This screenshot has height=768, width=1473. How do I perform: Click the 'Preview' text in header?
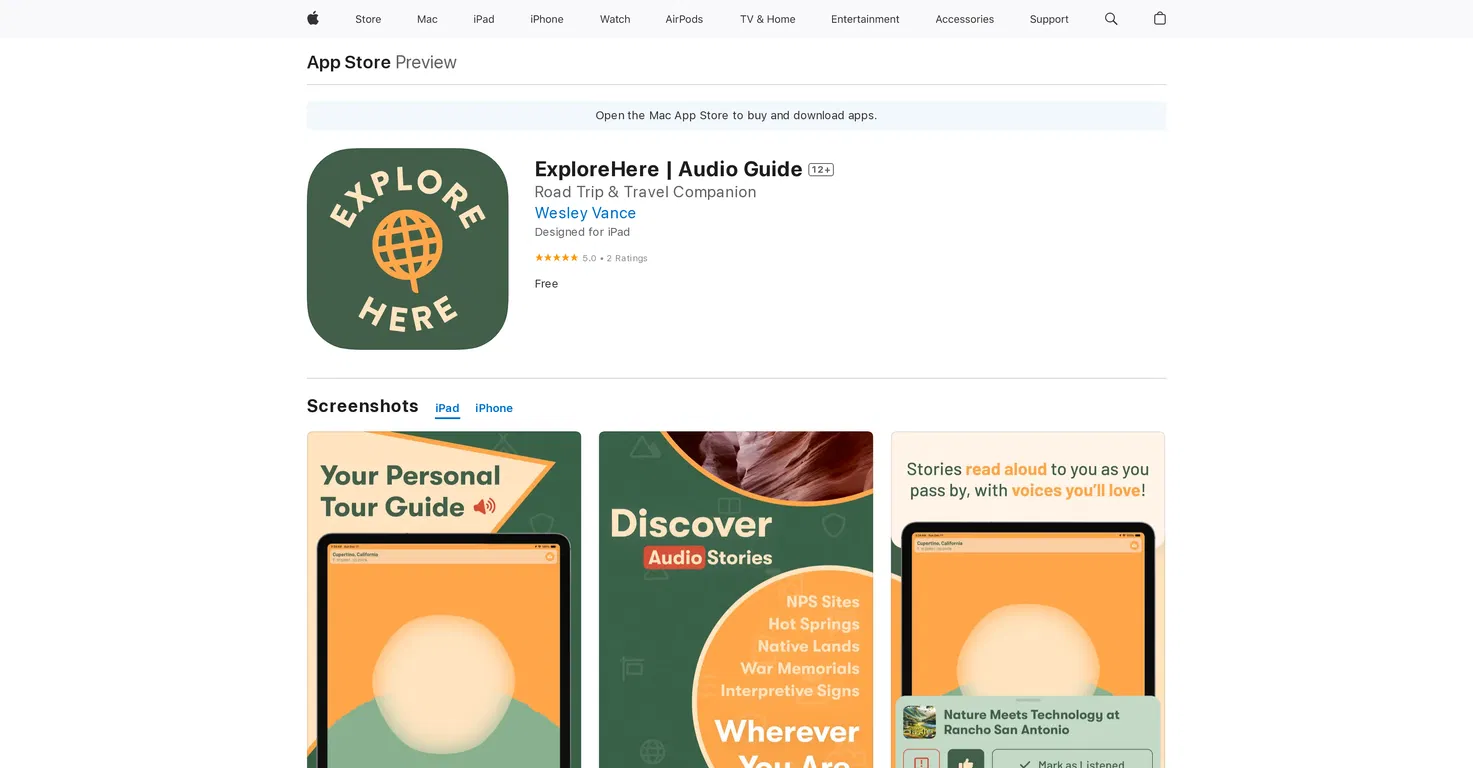426,62
